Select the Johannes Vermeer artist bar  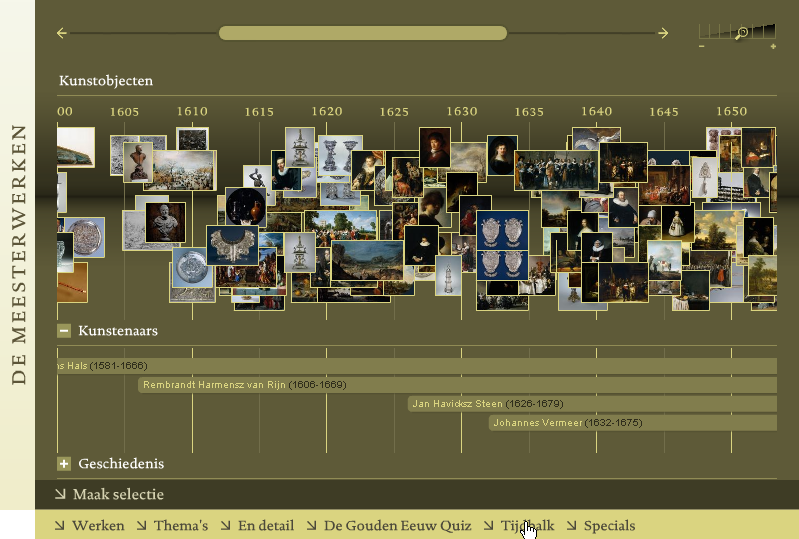coord(633,422)
